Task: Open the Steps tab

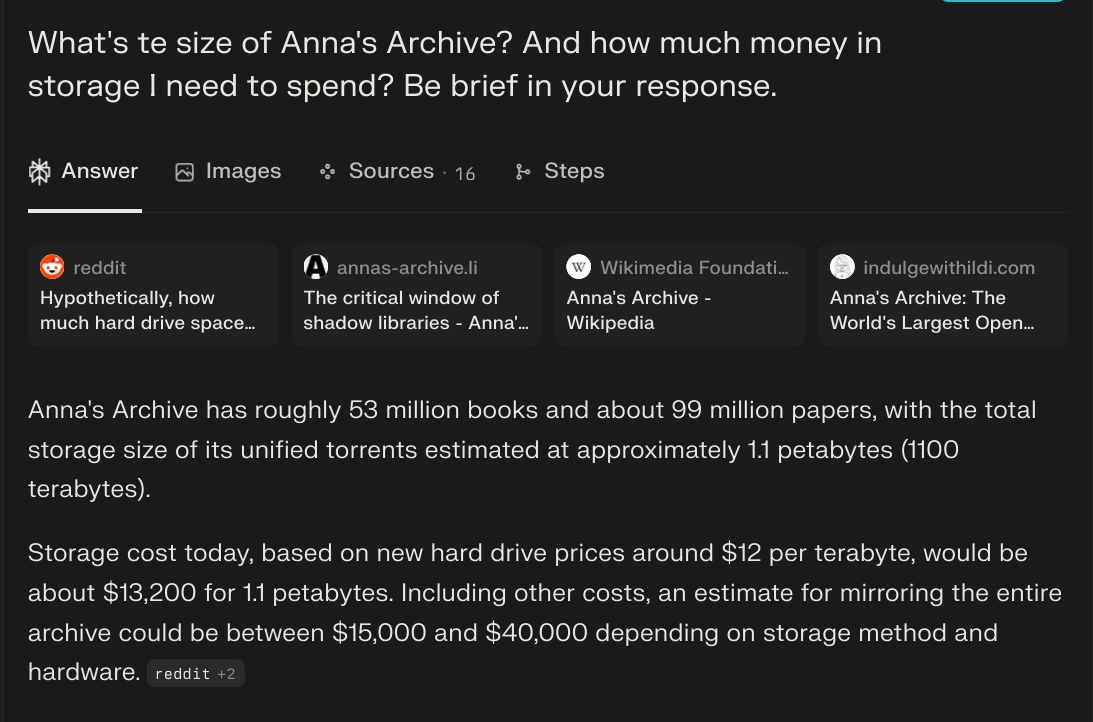Action: (x=560, y=171)
